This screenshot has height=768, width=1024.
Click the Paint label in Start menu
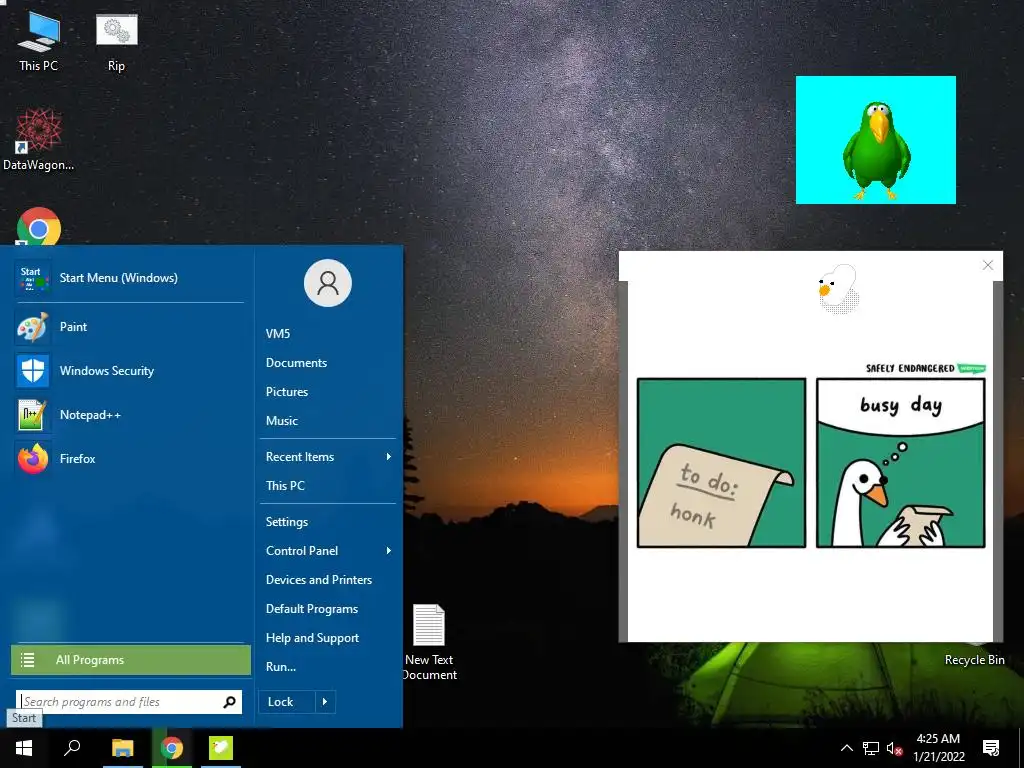click(x=73, y=327)
